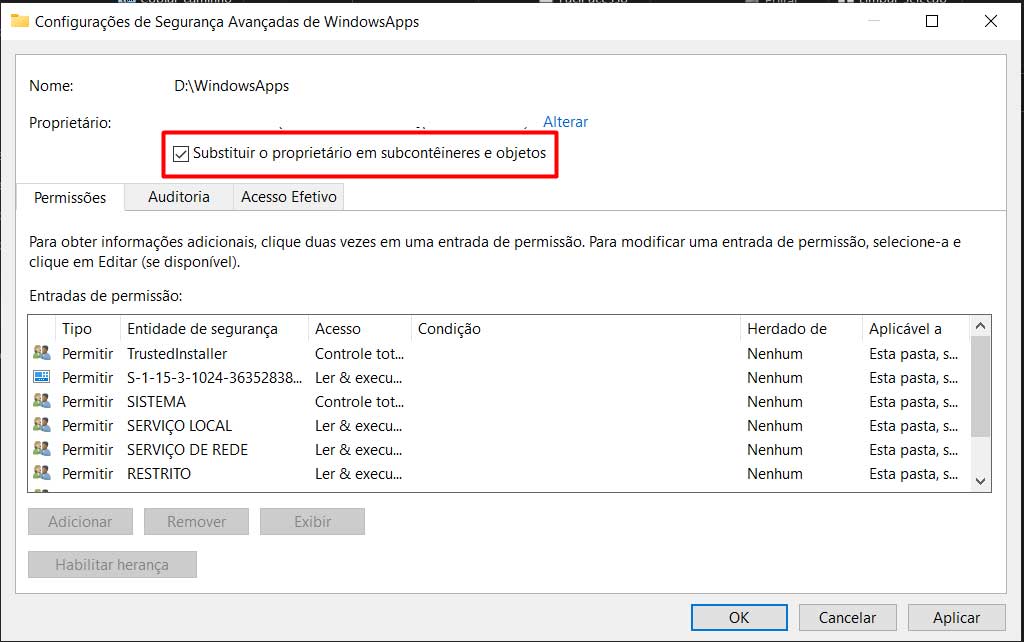Image resolution: width=1024 pixels, height=642 pixels.
Task: Toggle Substituir o proprietário em subcontêineres e objetos checkbox
Action: pos(181,153)
